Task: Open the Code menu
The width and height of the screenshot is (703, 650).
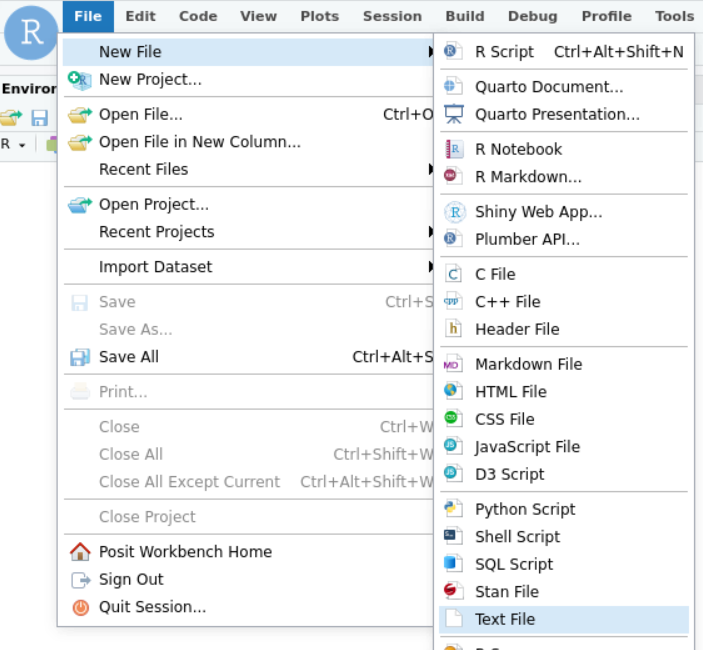Action: [x=198, y=16]
